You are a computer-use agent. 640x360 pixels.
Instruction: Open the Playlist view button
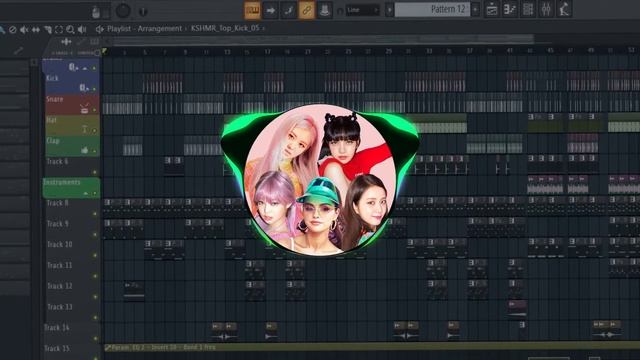point(492,10)
